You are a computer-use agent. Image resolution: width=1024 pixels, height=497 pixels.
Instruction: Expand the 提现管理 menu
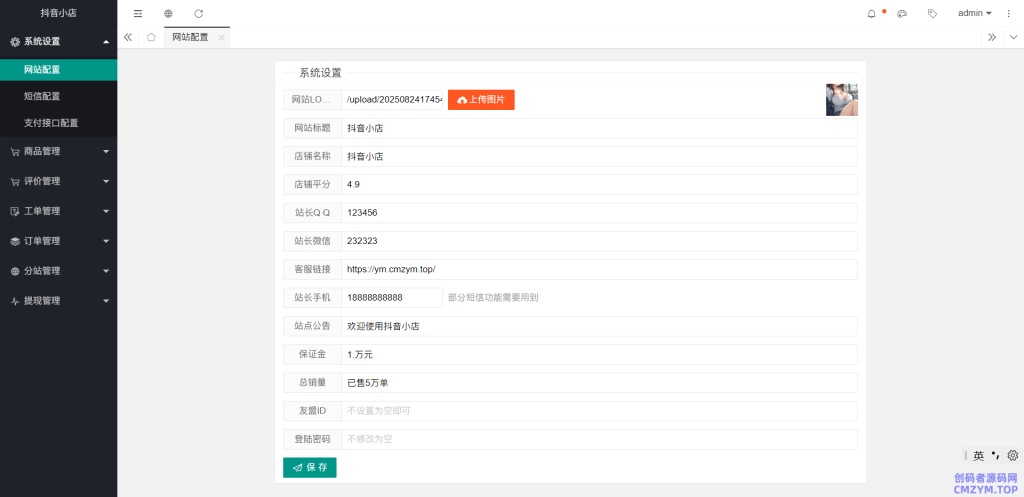(x=59, y=301)
